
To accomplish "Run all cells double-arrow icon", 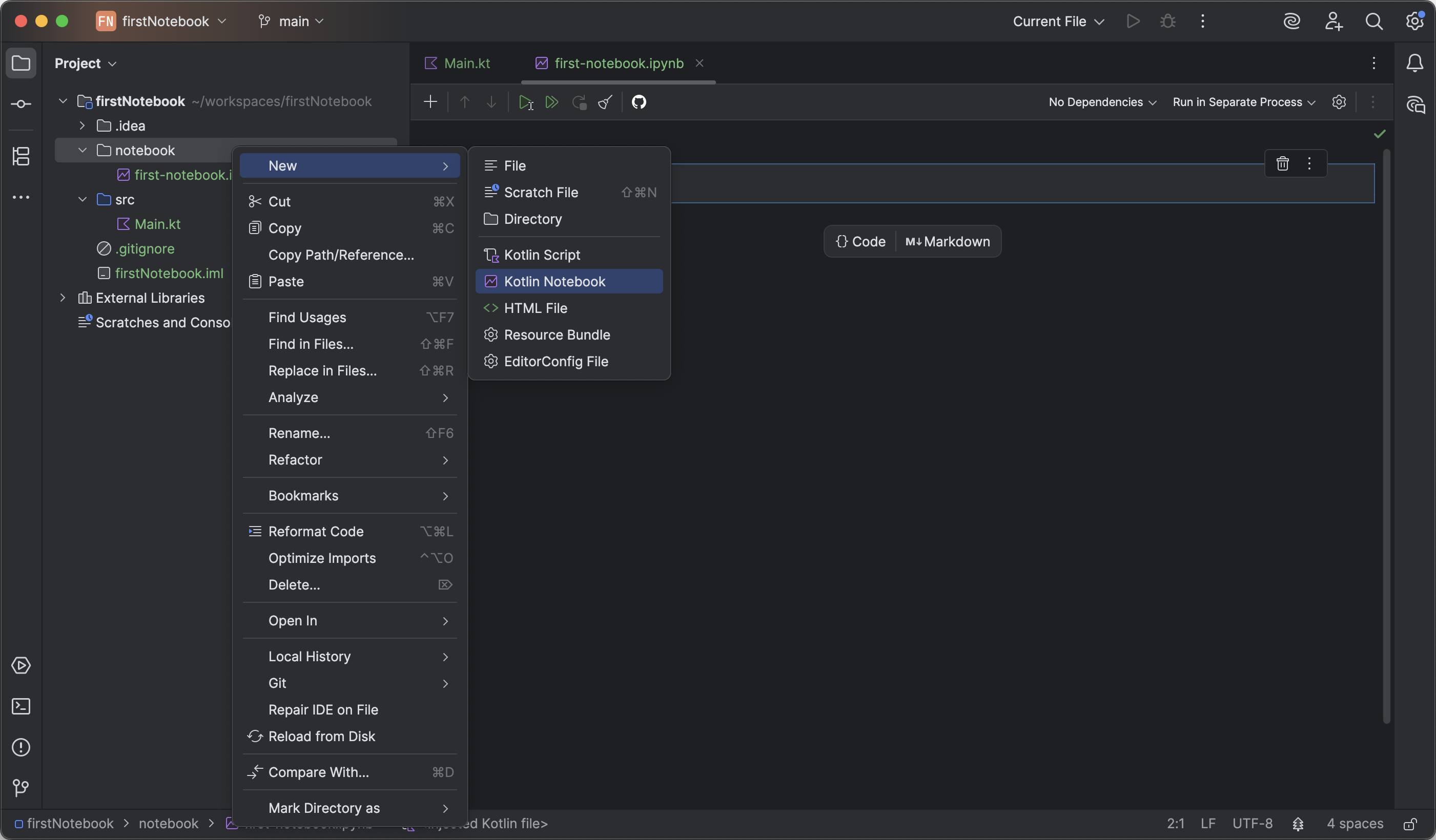I will pos(551,102).
